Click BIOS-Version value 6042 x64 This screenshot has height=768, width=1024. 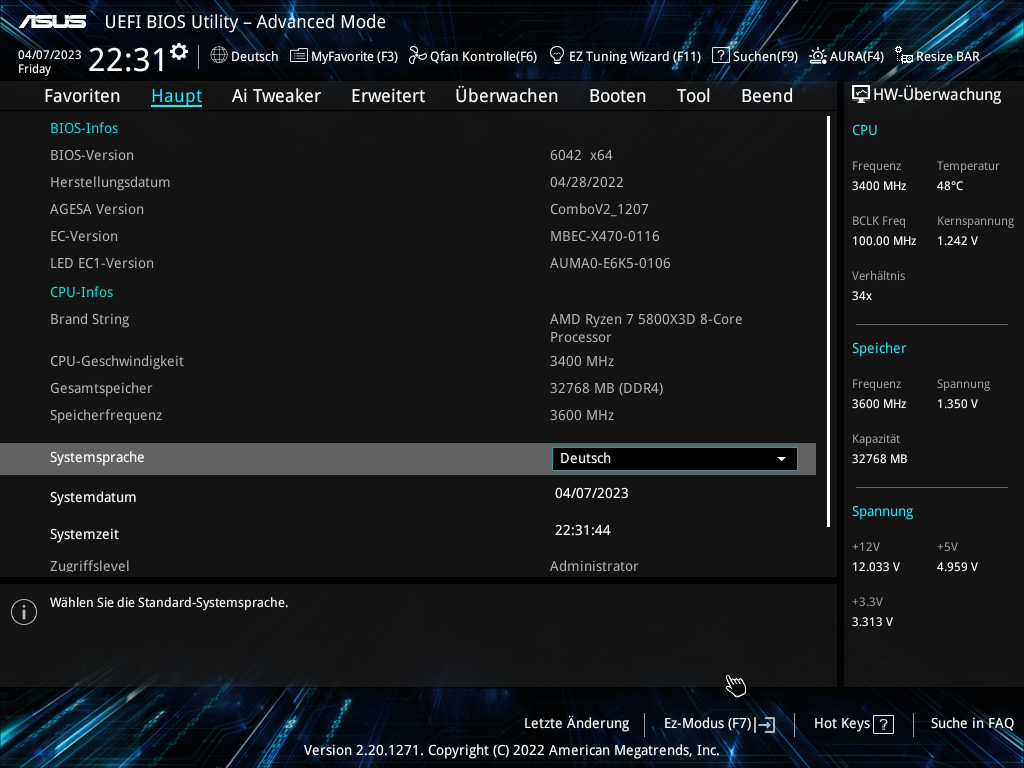(x=581, y=155)
